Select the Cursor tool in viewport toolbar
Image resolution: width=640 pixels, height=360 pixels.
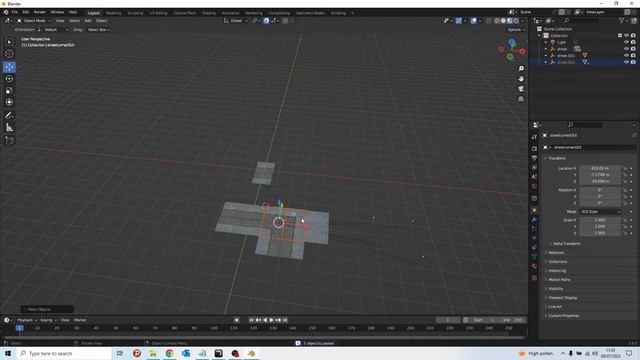click(9, 53)
